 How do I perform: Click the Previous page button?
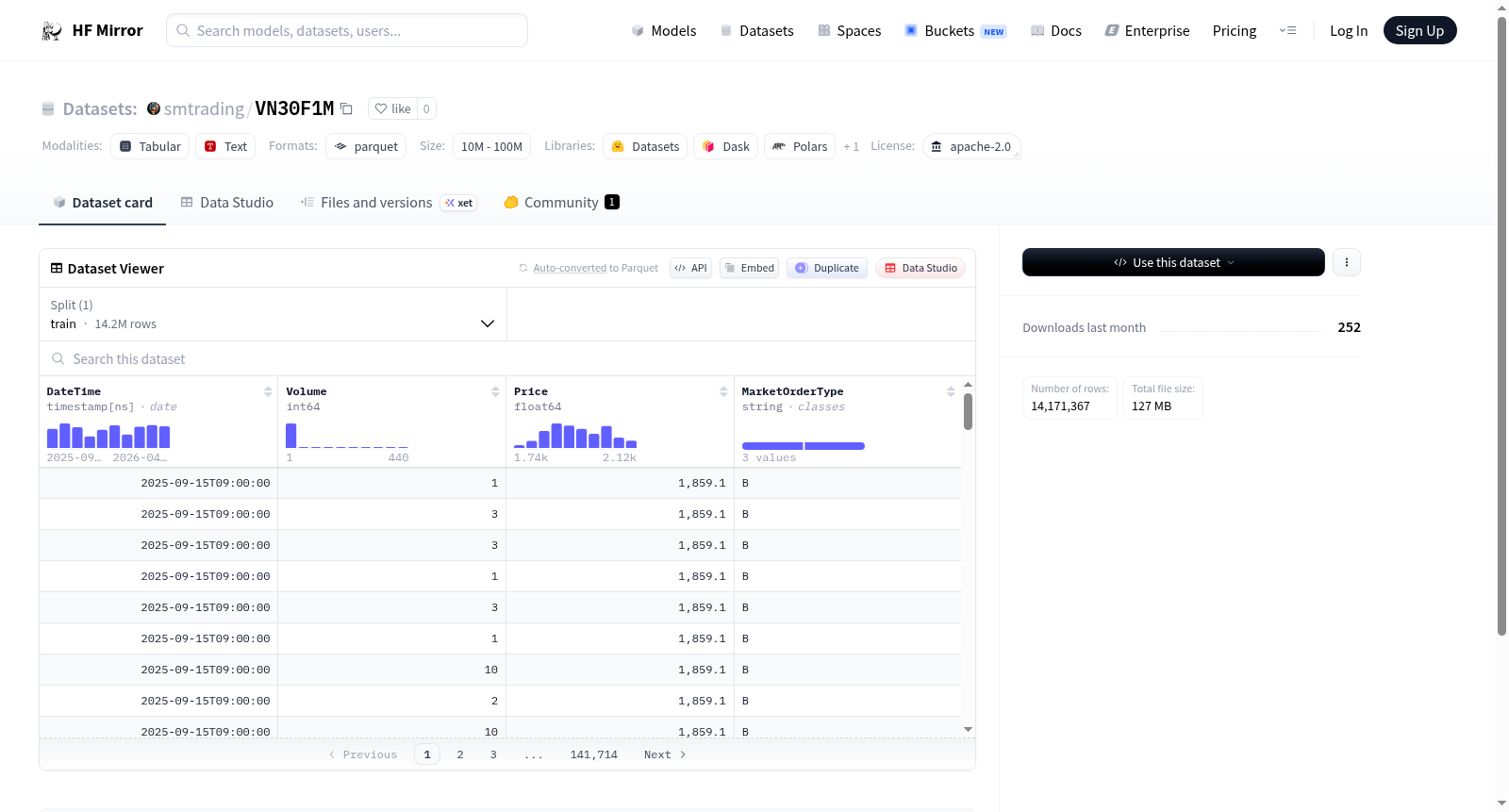coord(363,754)
